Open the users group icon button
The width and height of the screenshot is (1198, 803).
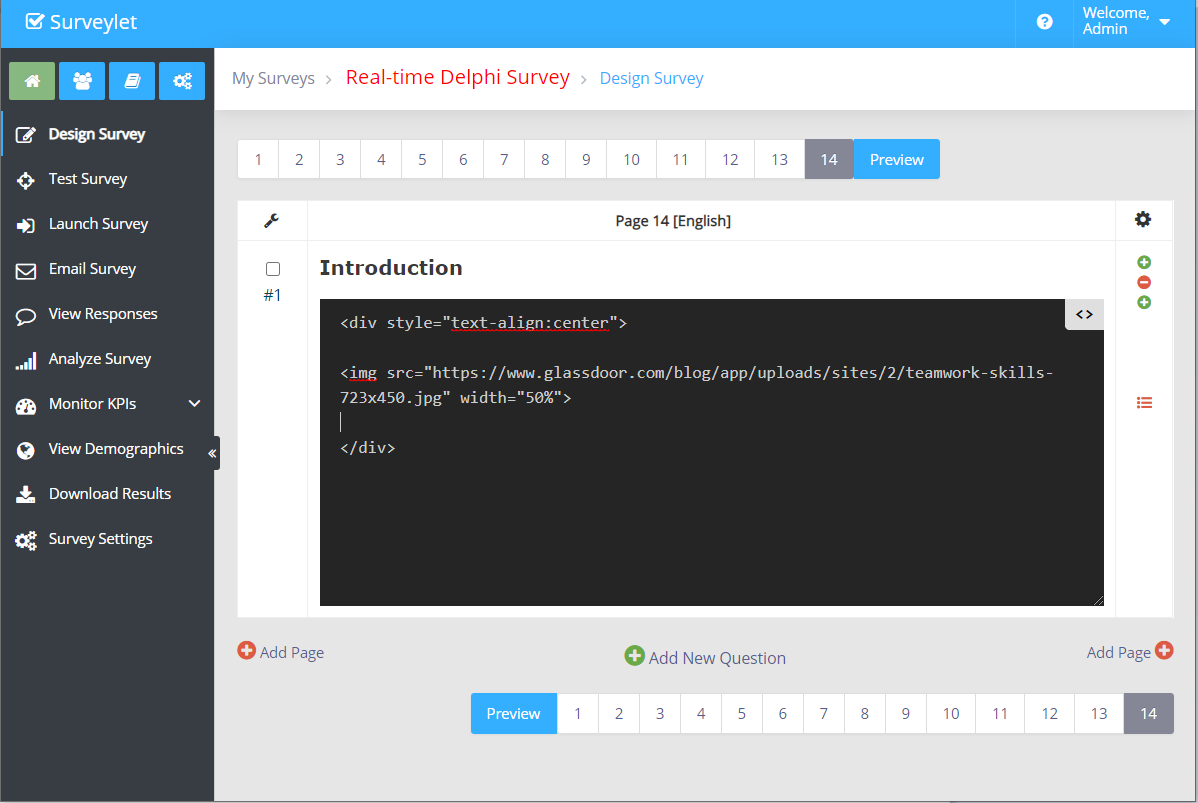point(82,81)
